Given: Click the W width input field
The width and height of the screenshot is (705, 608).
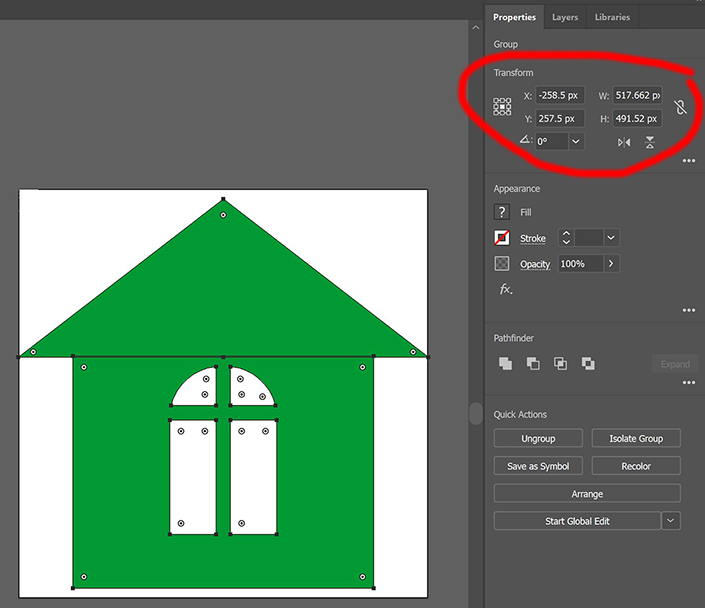Looking at the screenshot, I should [637, 96].
